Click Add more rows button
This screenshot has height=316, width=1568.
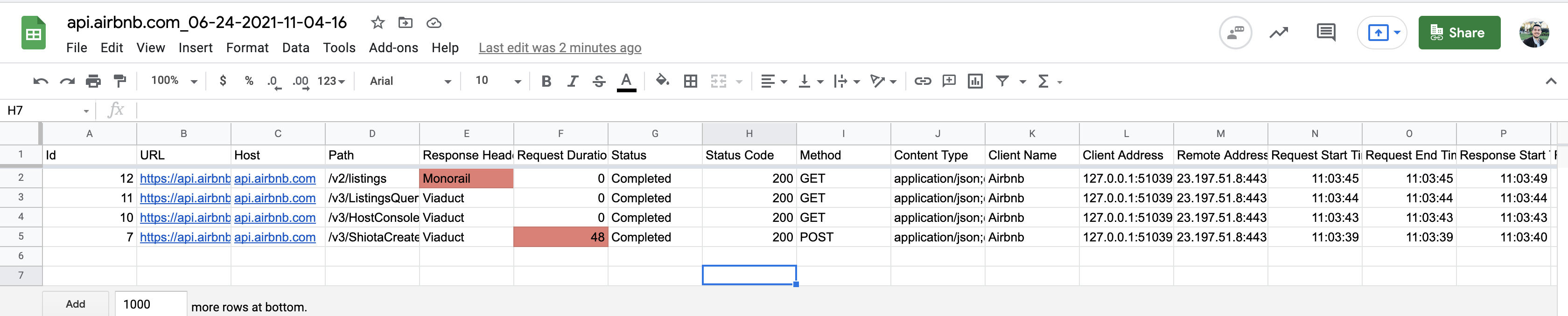(76, 304)
